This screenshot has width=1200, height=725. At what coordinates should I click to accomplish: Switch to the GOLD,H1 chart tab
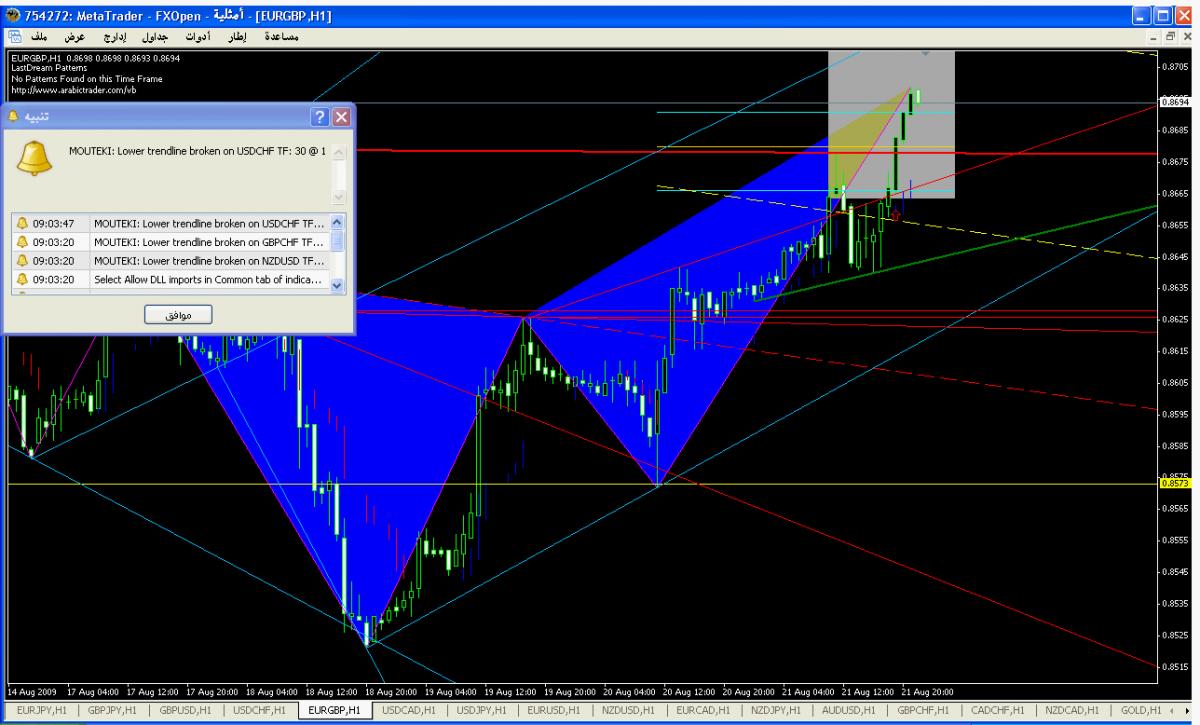[1141, 710]
